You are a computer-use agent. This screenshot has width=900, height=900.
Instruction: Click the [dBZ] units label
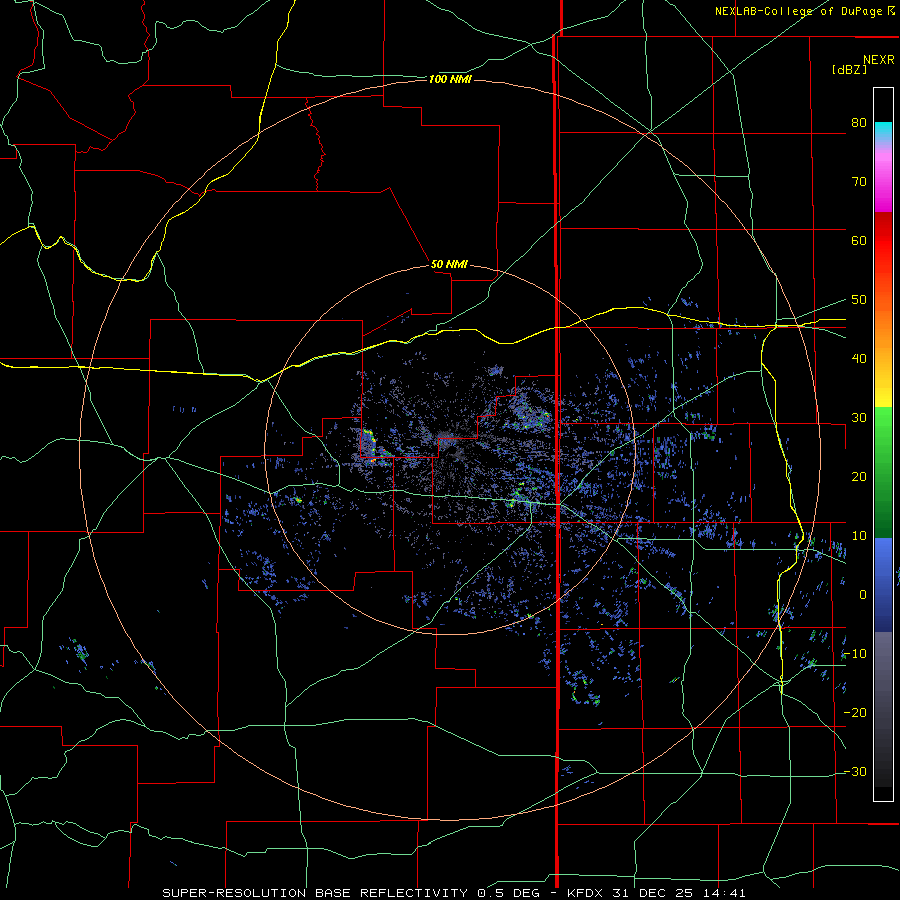(x=849, y=69)
